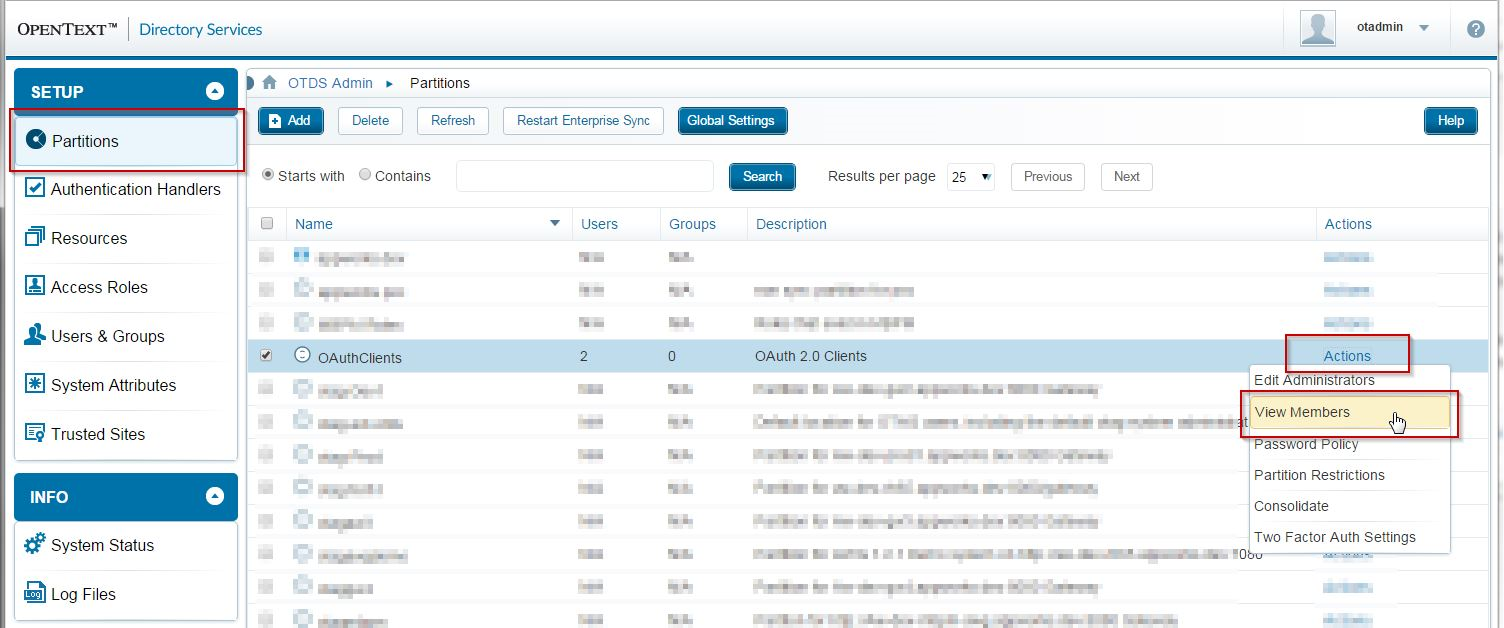The image size is (1504, 628).
Task: Go to the Previous results page
Action: (x=1048, y=177)
